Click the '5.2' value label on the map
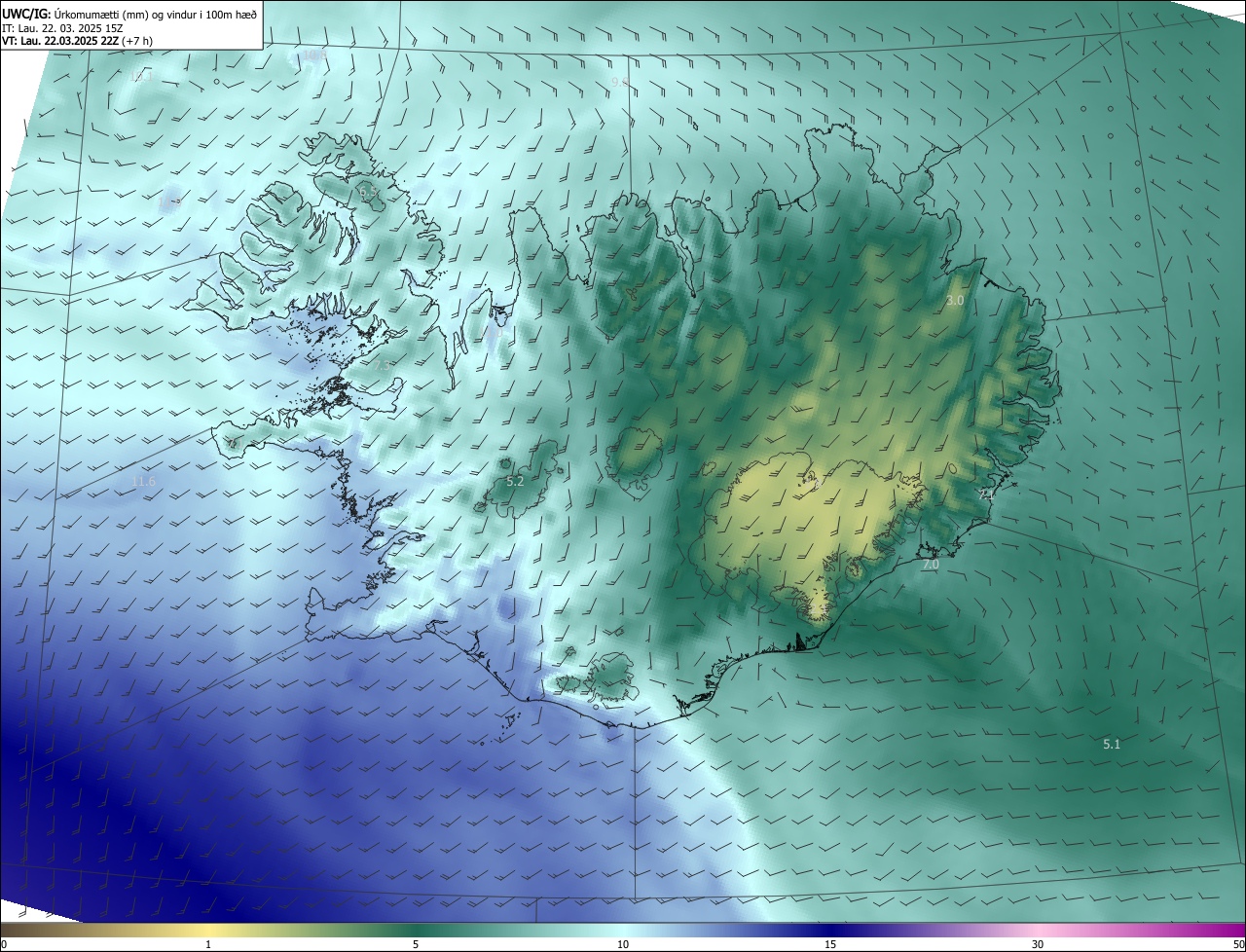This screenshot has height=952, width=1246. coord(515,482)
